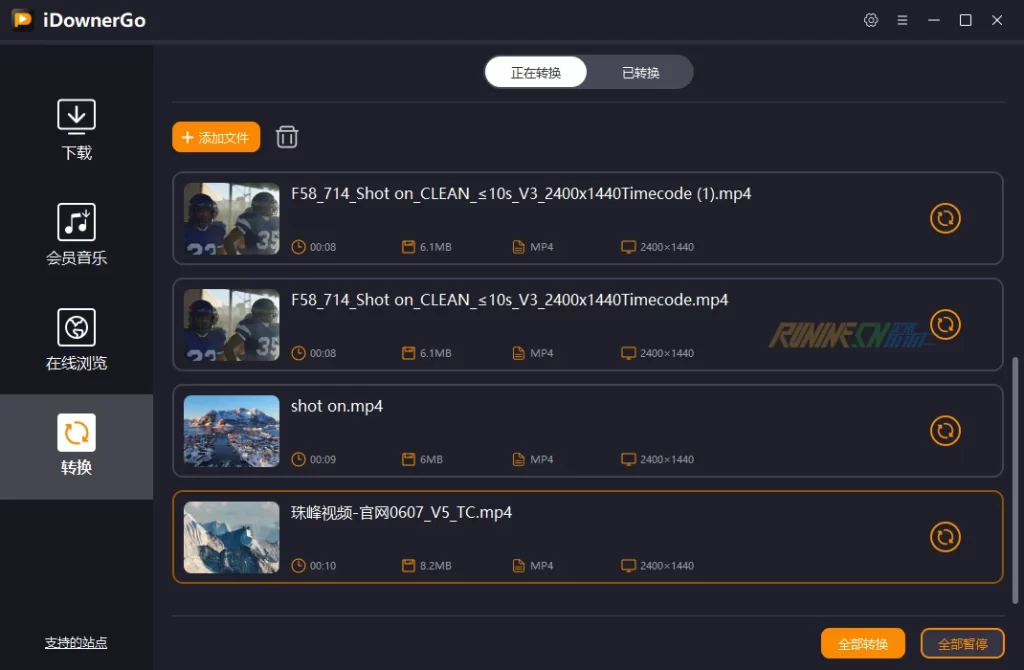Click the 珠峰视频 mountain thumbnail
1024x670 pixels.
pos(231,537)
